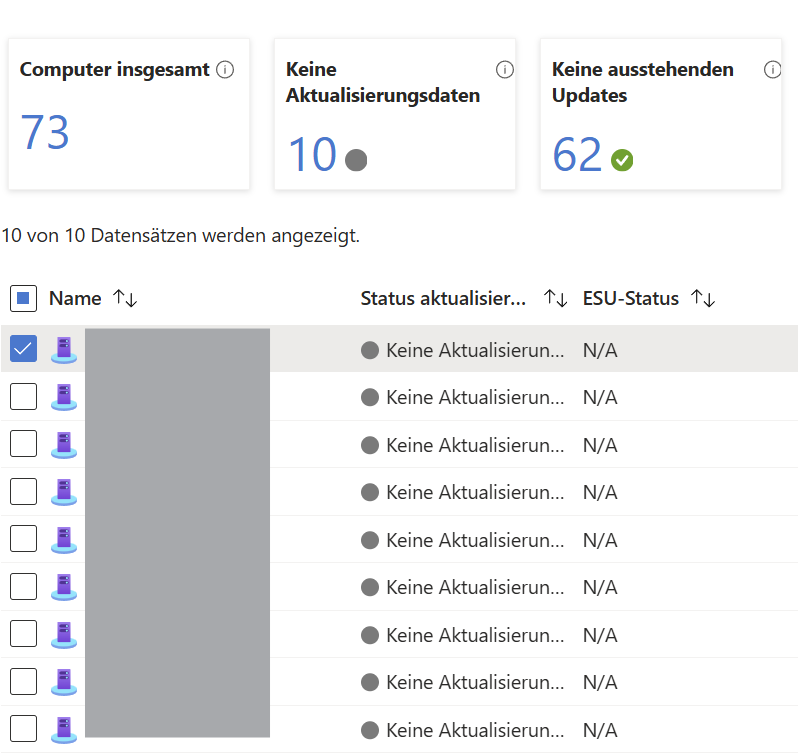Click info icon next to Computer insgesamt
The height and width of the screenshot is (756, 798).
[225, 70]
